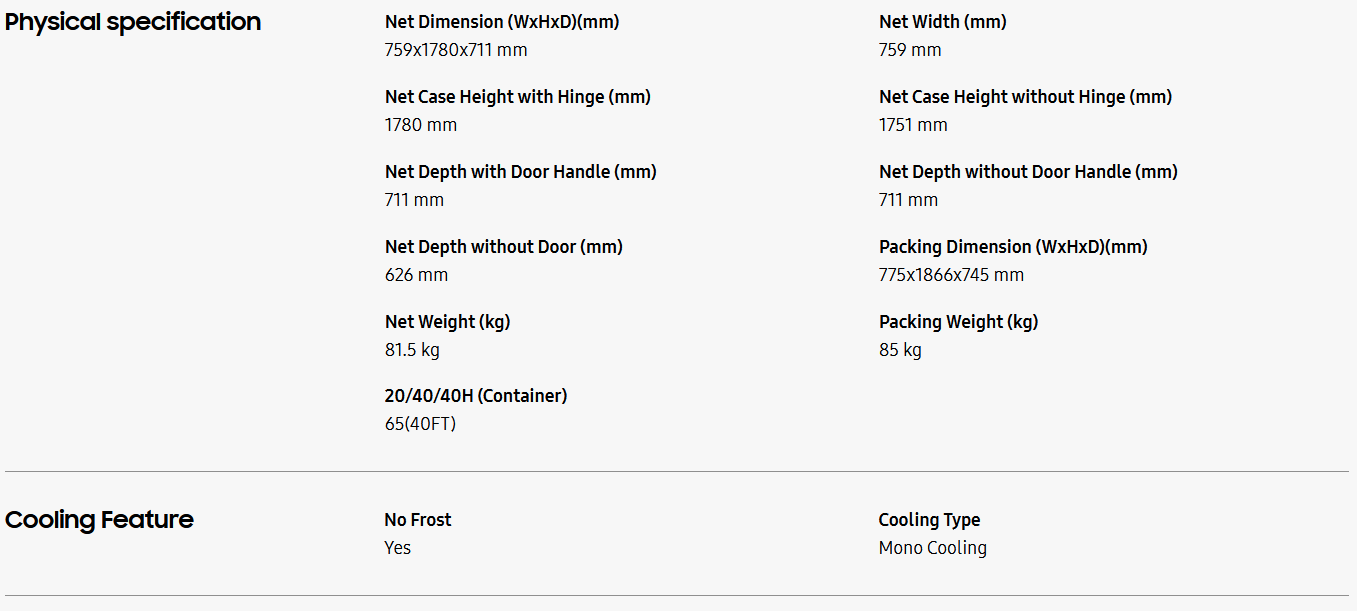Image resolution: width=1357 pixels, height=611 pixels.
Task: Click the 81.5 kg net weight value
Action: tap(412, 350)
